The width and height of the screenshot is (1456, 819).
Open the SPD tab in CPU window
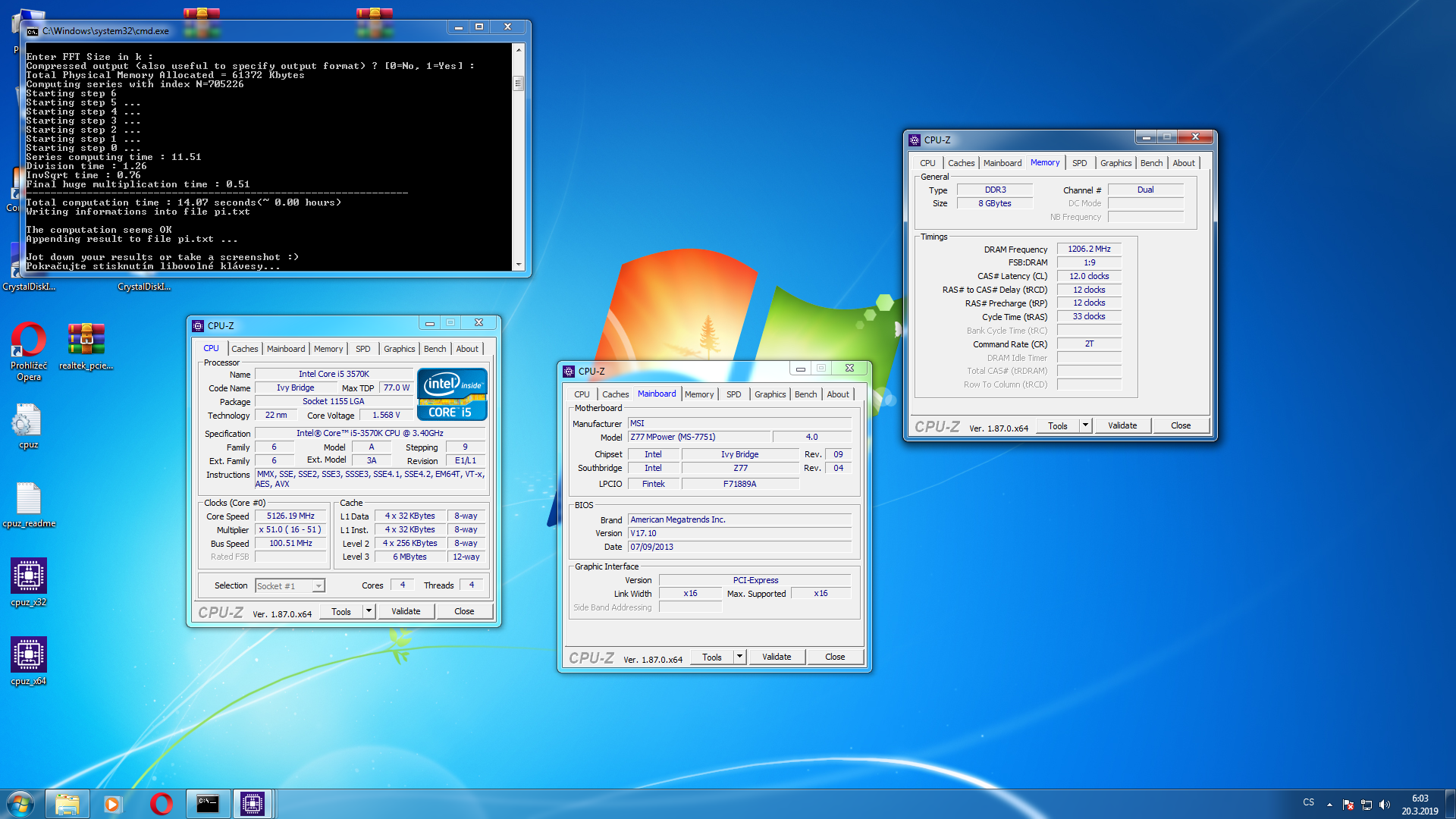click(x=363, y=349)
